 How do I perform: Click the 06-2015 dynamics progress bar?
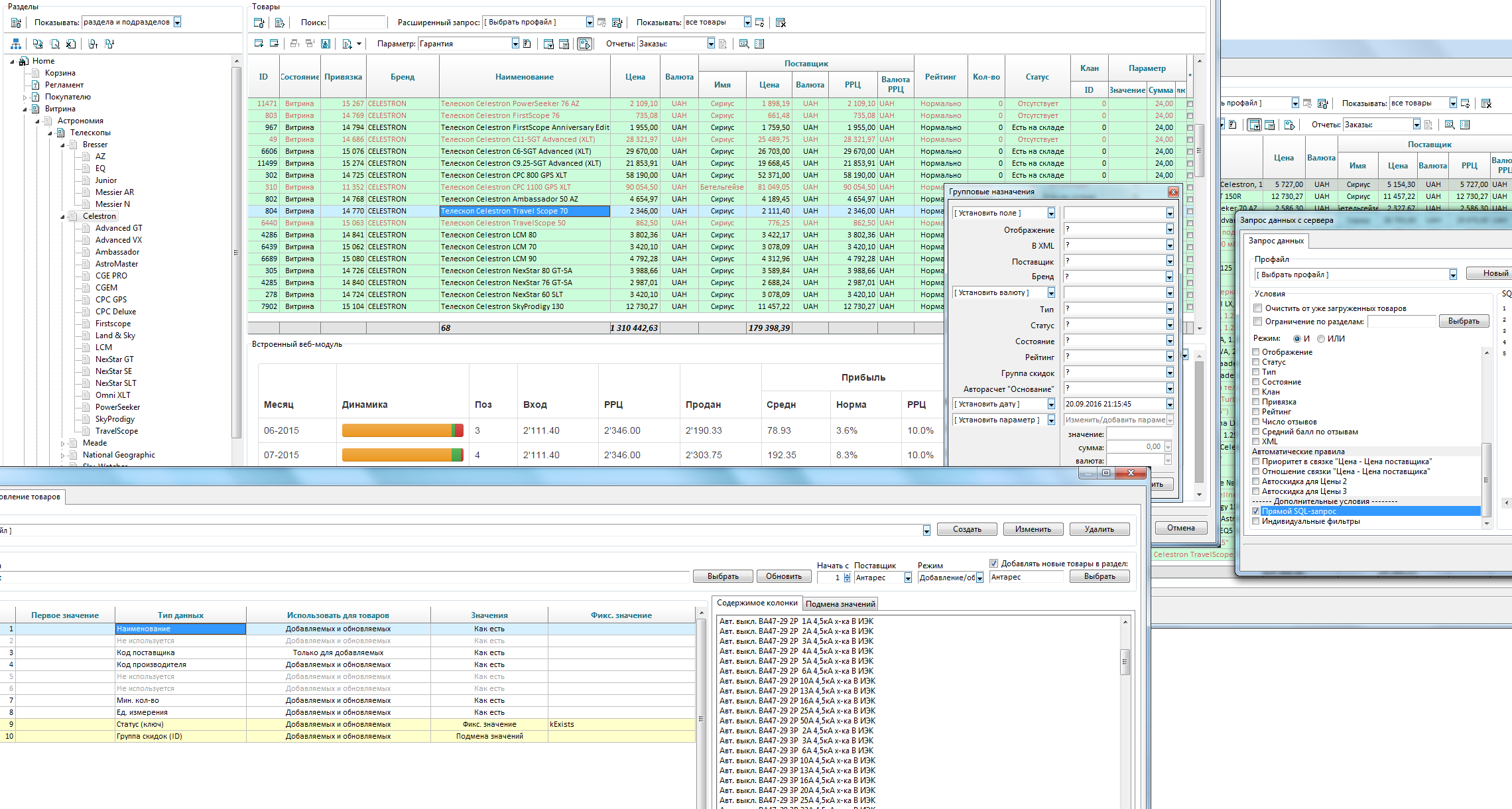[401, 430]
